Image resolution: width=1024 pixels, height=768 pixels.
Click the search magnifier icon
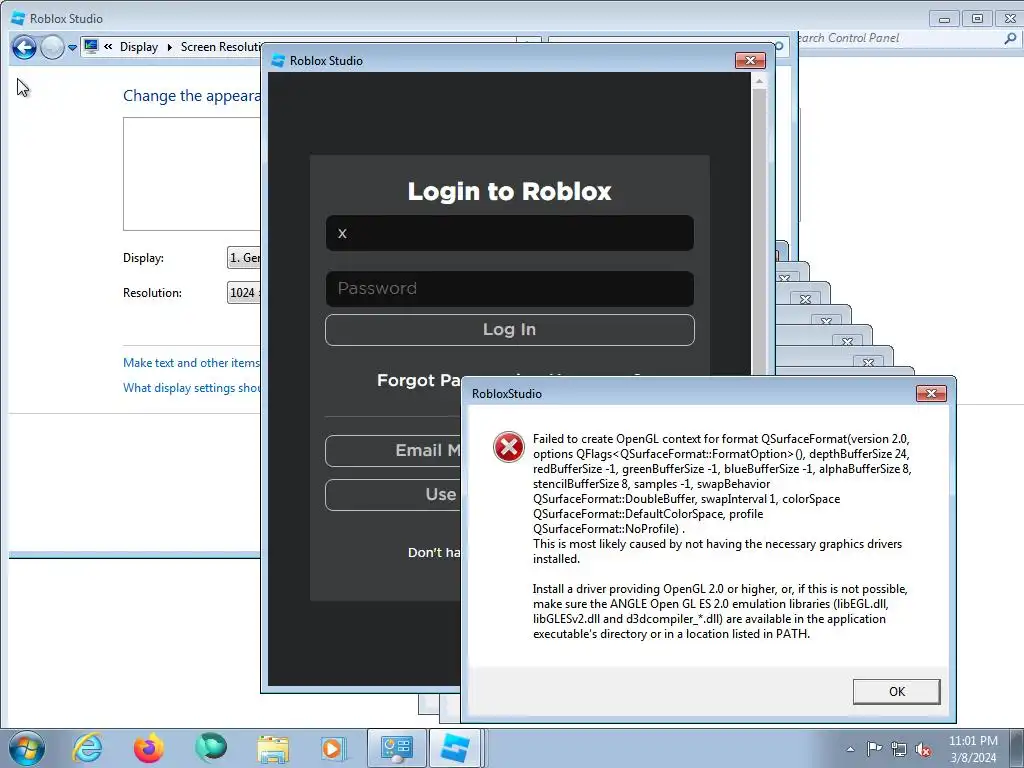coord(1010,39)
